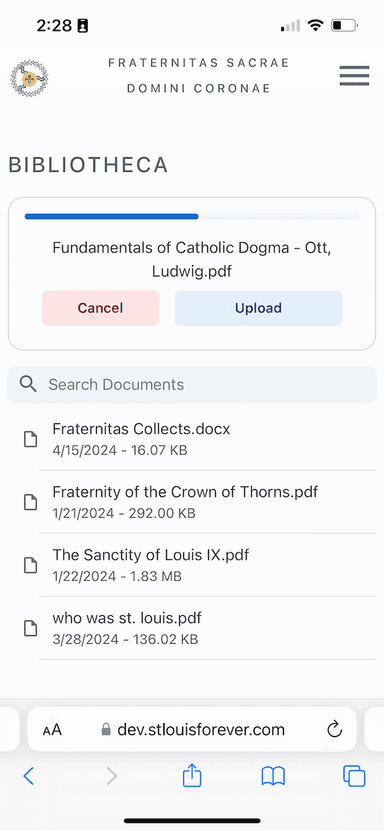Image resolution: width=384 pixels, height=831 pixels.
Task: Open Safari bookmarks book icon
Action: (x=273, y=776)
